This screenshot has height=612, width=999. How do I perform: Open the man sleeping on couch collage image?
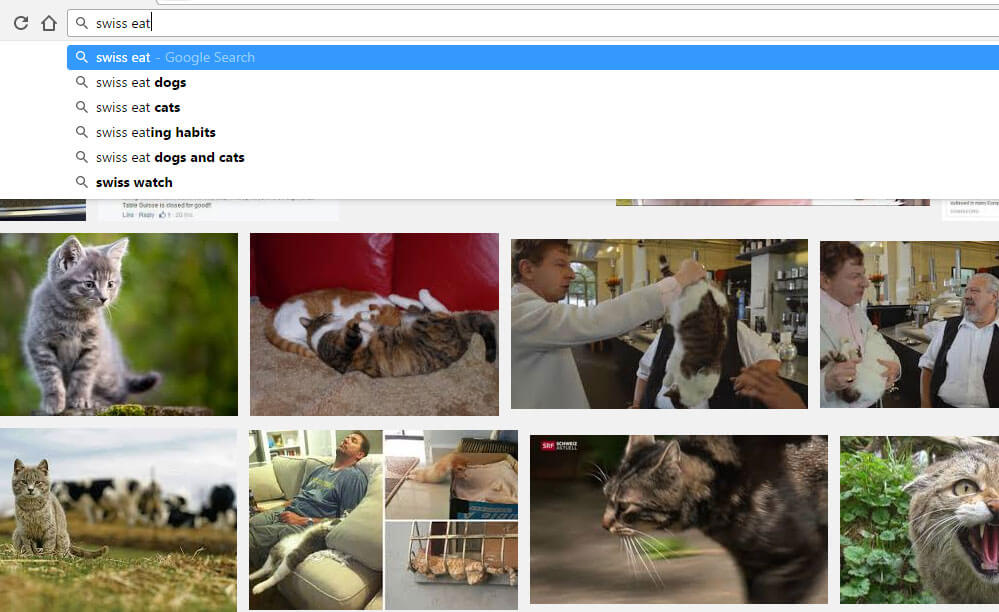(383, 520)
